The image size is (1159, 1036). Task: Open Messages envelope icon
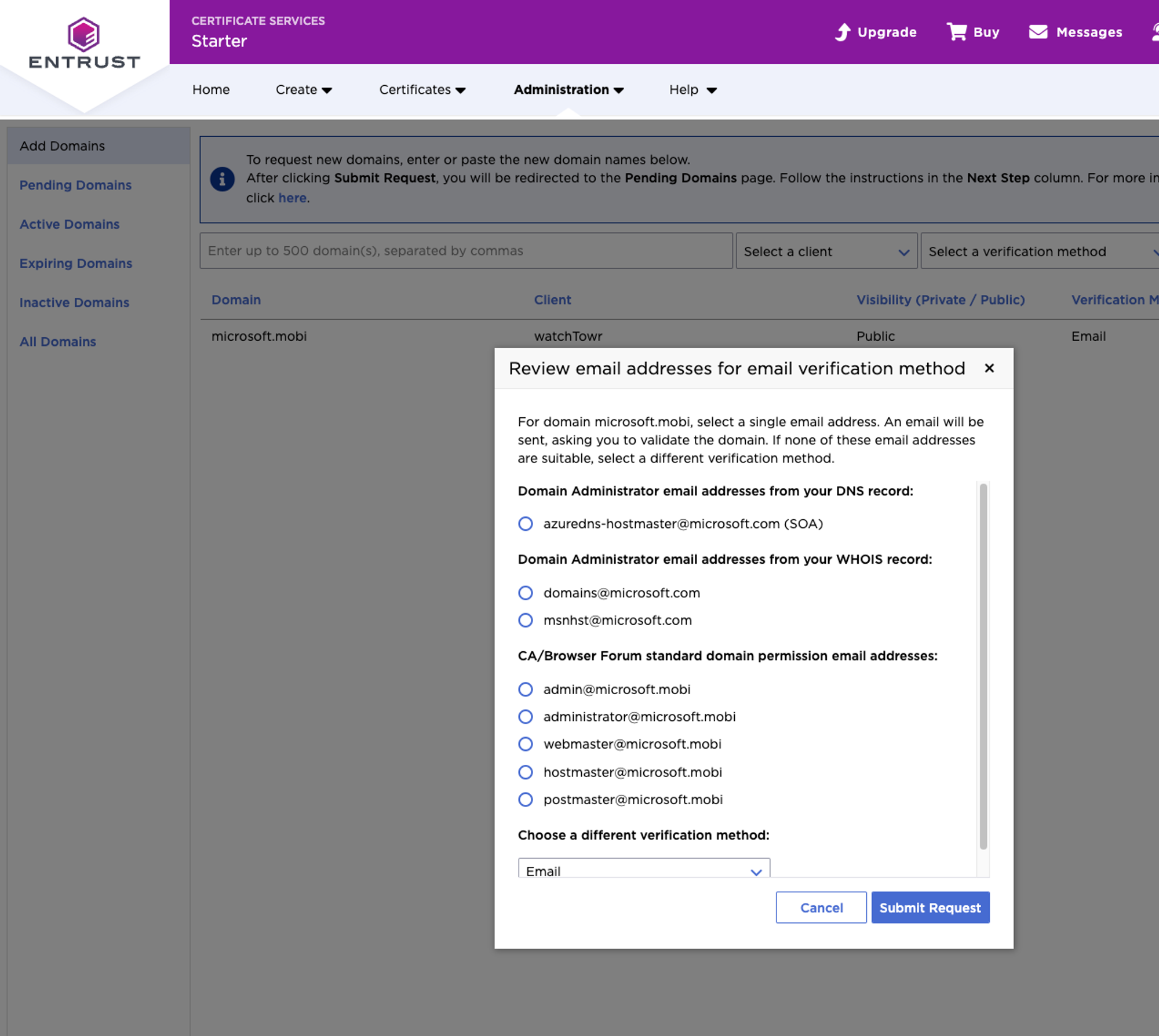1038,32
